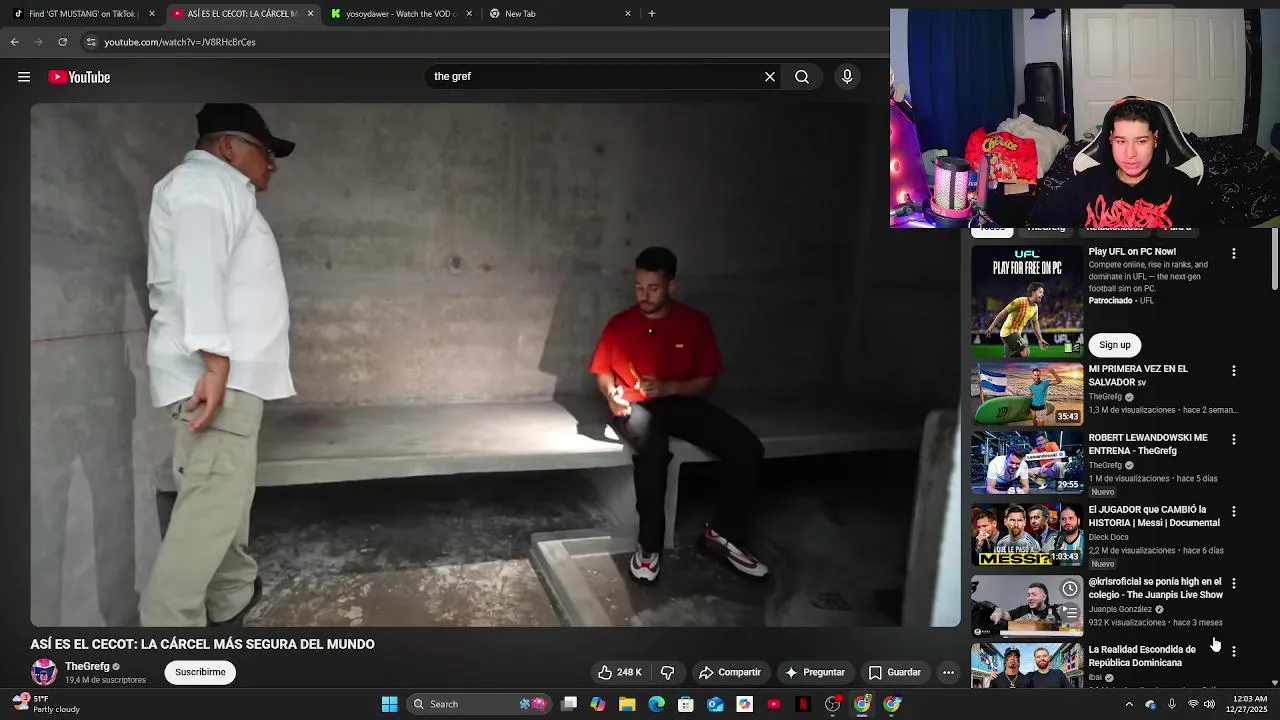Open Microsoft Store from taskbar
The width and height of the screenshot is (1280, 720).
686,704
